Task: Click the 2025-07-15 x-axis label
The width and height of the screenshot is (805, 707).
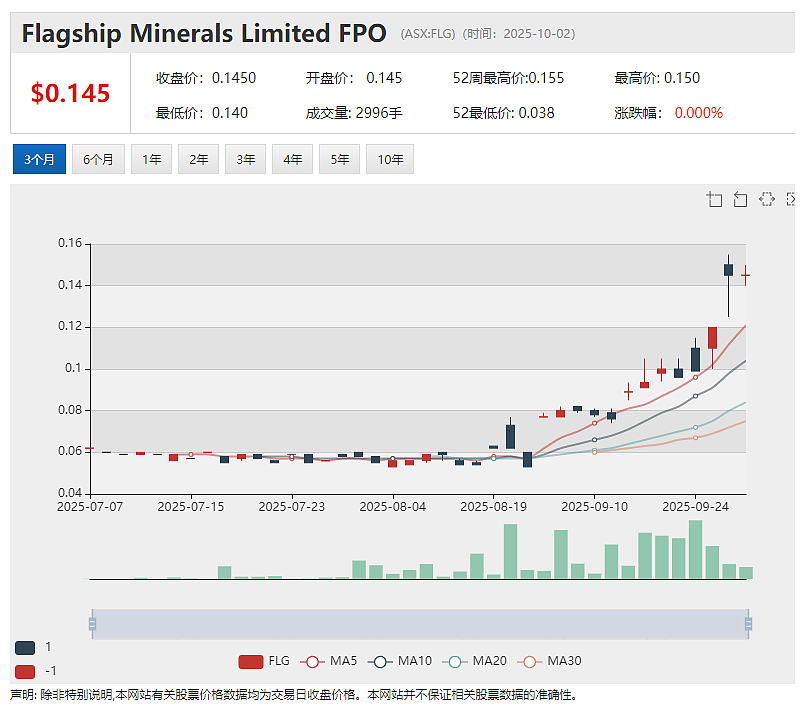Action: pyautogui.click(x=191, y=507)
